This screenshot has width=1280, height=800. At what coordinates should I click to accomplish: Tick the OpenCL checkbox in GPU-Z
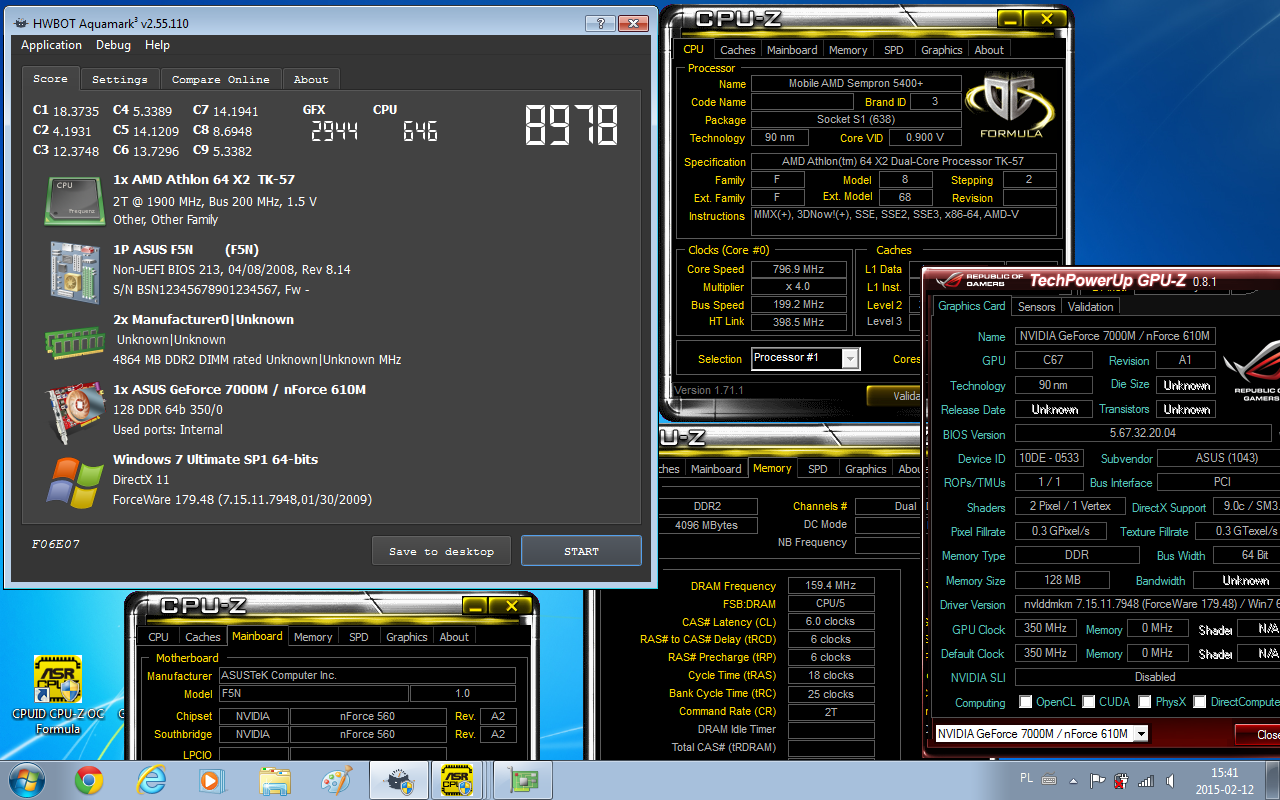click(1025, 702)
